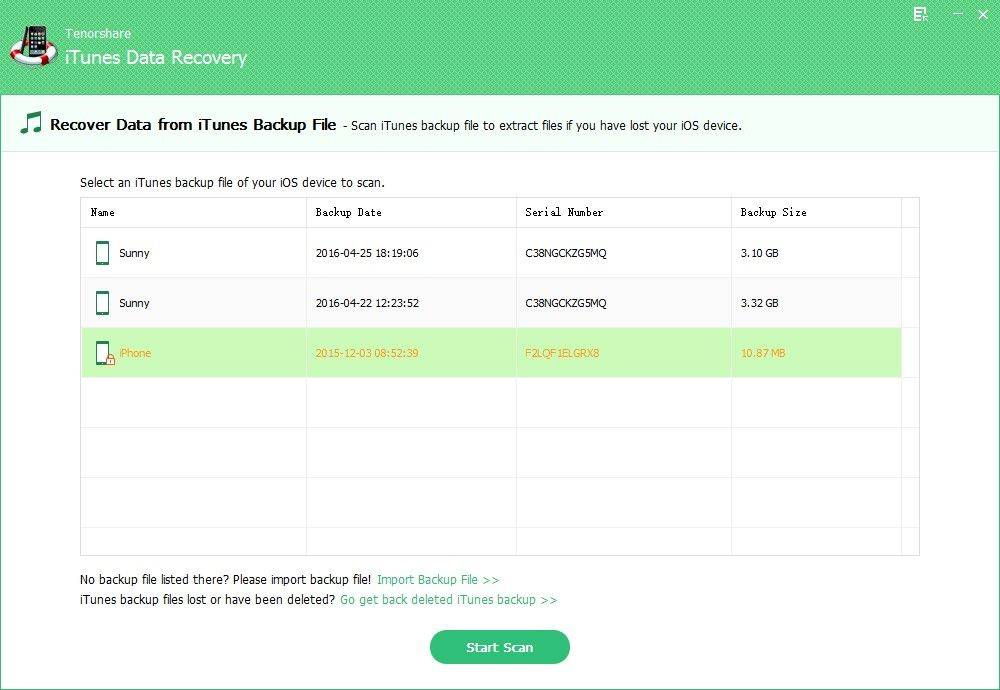1000x690 pixels.
Task: Open the Import Backup File link
Action: coord(438,580)
